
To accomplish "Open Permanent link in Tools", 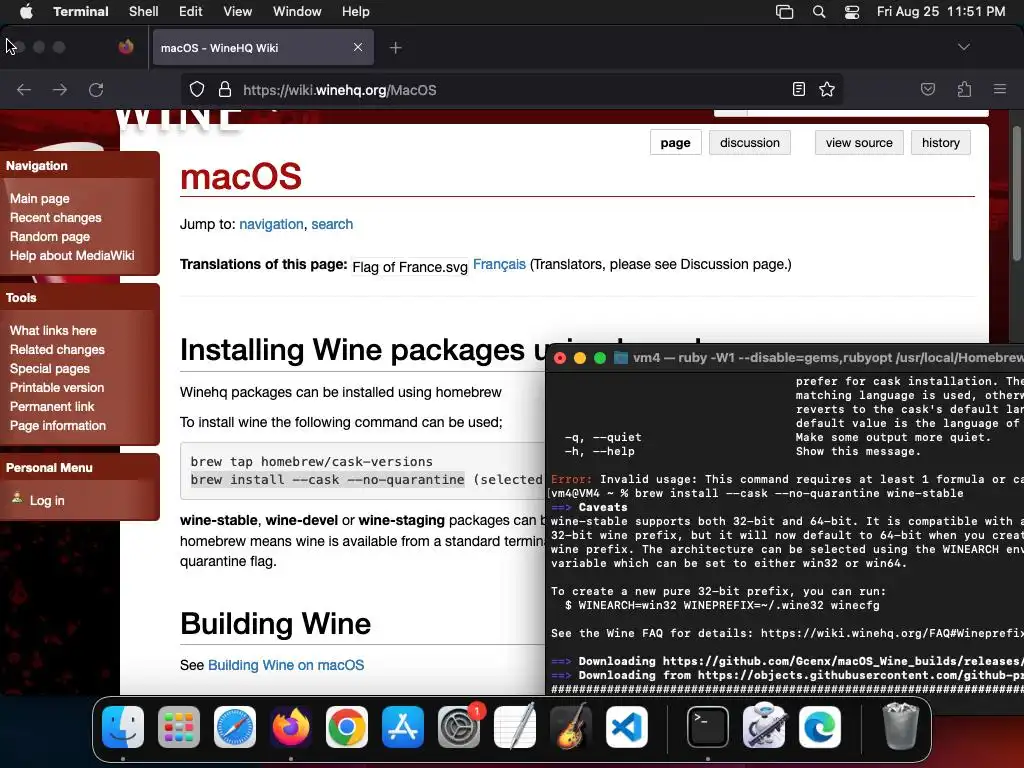I will (52, 406).
